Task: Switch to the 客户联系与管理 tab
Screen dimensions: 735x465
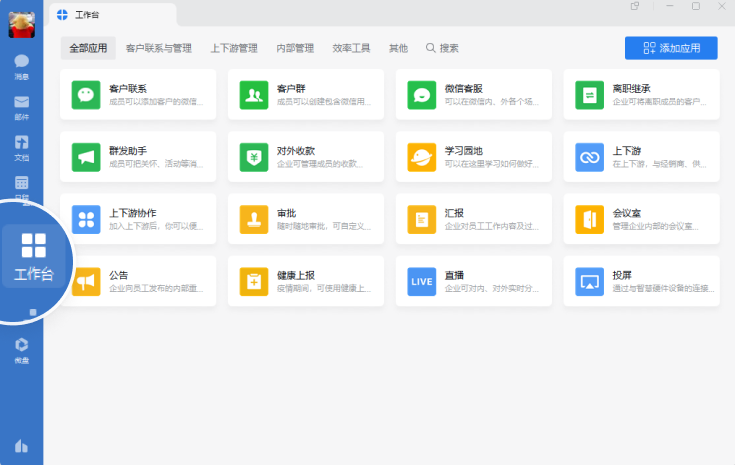Action: 159,48
